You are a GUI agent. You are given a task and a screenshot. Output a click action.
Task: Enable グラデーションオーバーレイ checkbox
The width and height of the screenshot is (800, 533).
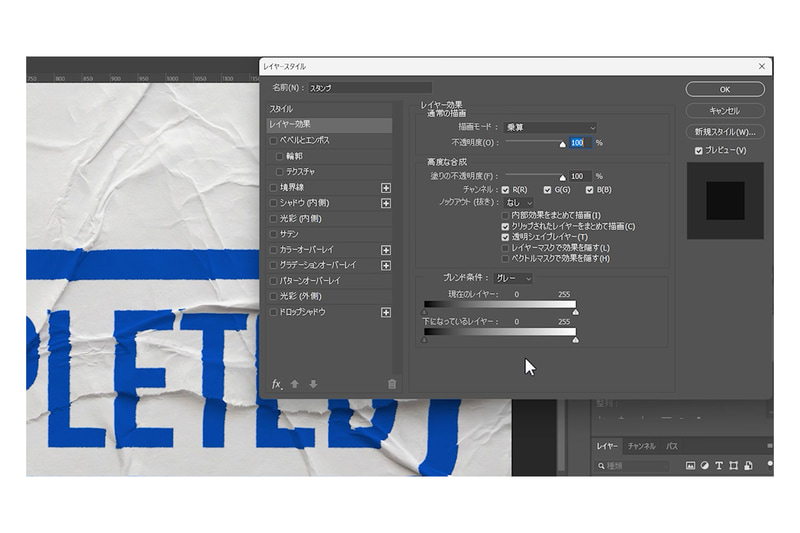tap(273, 265)
